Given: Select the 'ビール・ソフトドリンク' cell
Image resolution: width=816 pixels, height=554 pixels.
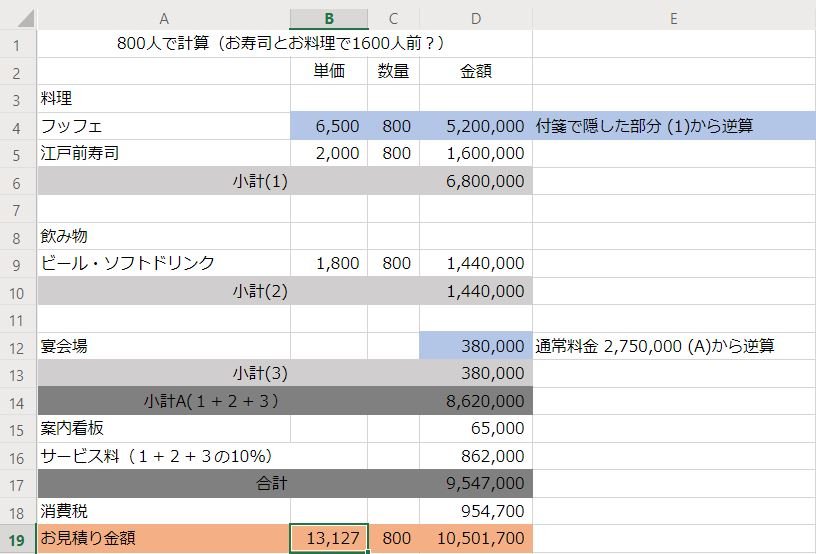Looking at the screenshot, I should click(x=163, y=263).
